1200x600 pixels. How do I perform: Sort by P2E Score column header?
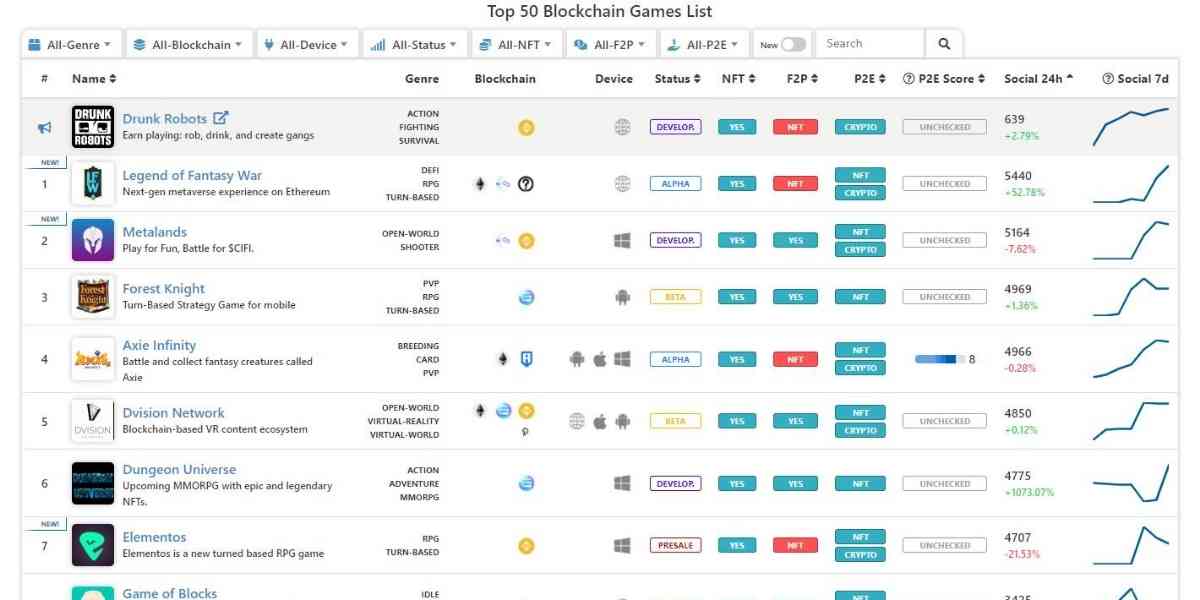coord(944,79)
